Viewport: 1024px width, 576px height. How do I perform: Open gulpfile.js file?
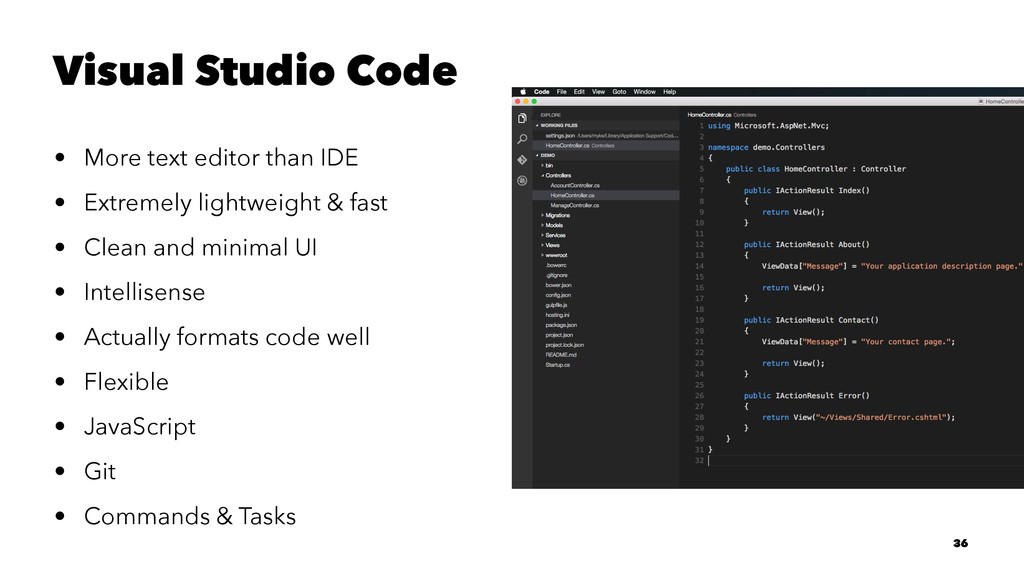(x=556, y=305)
